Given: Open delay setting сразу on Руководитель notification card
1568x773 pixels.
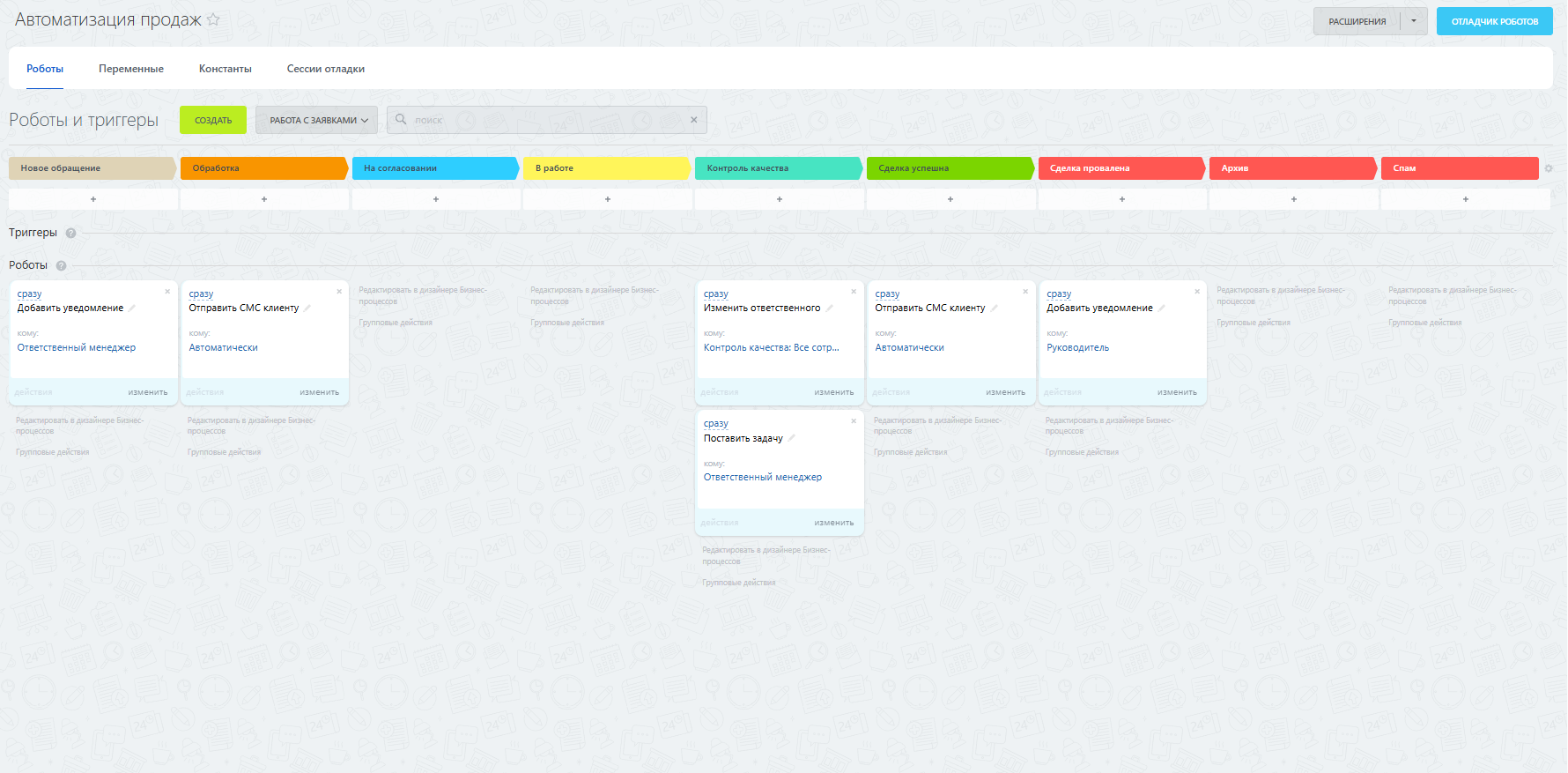Looking at the screenshot, I should point(1059,294).
